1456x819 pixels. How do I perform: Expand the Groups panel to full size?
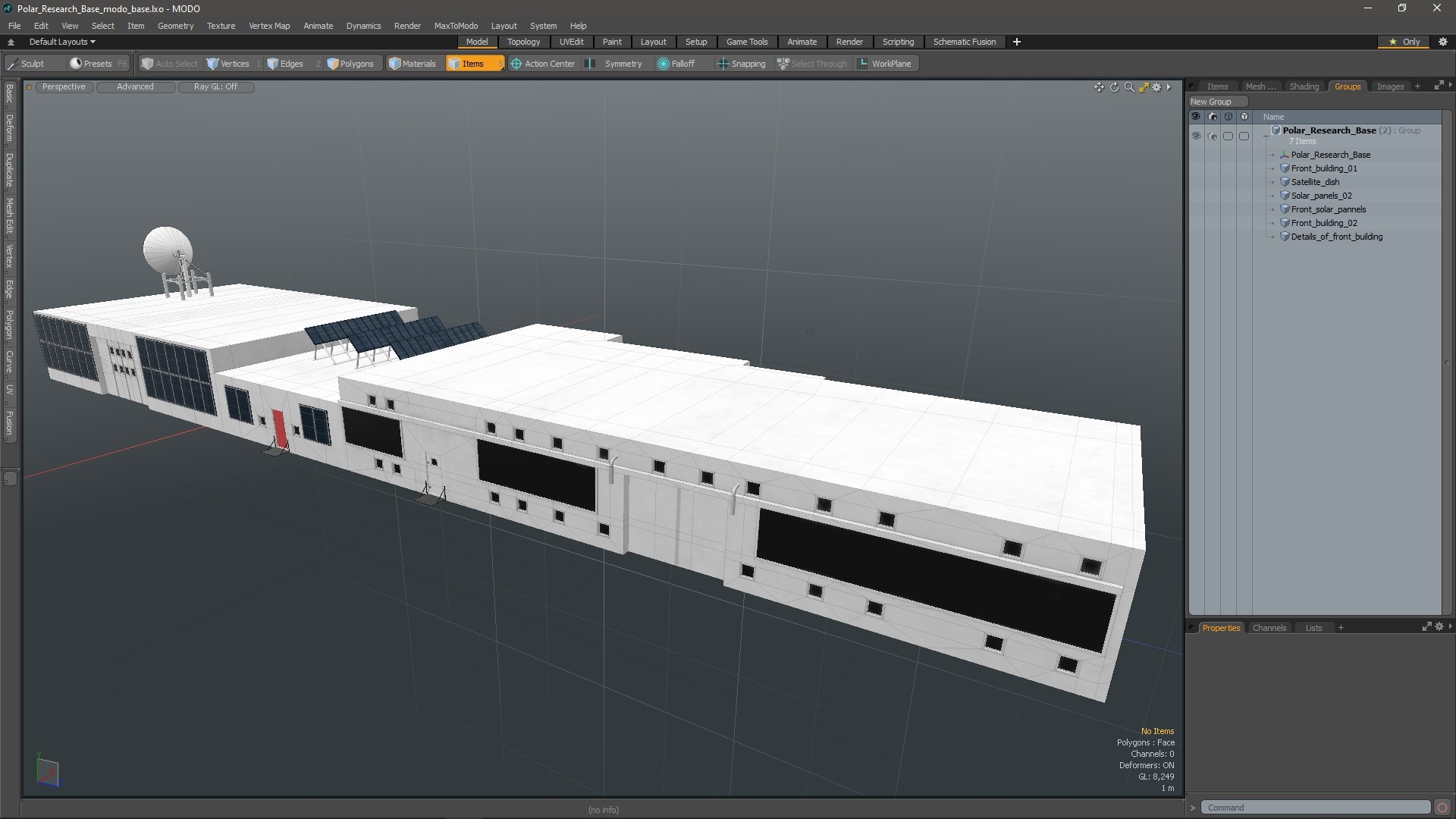1439,86
